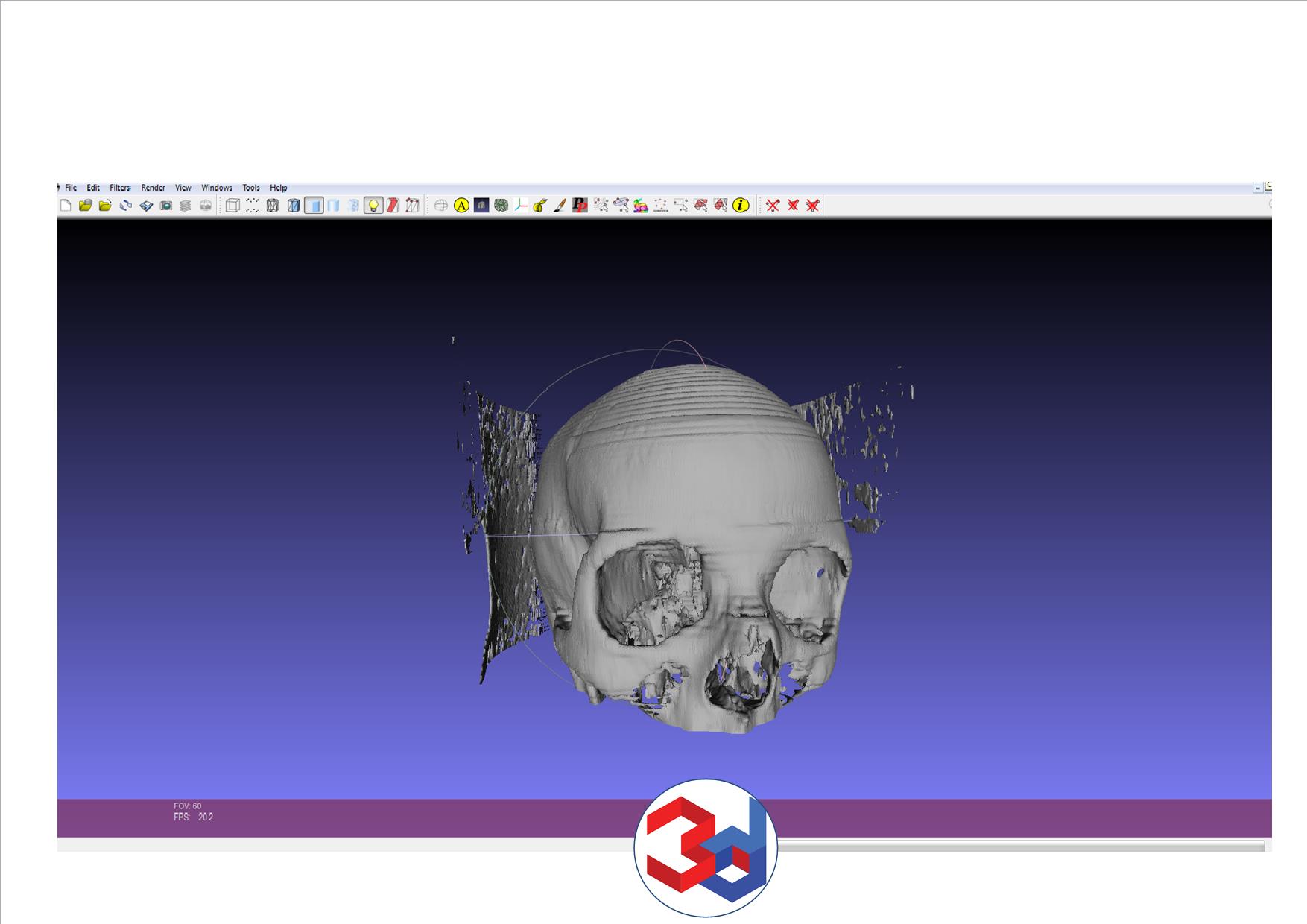This screenshot has width=1307, height=924.
Task: Click the FPS: 20.2 readout
Action: (x=193, y=817)
